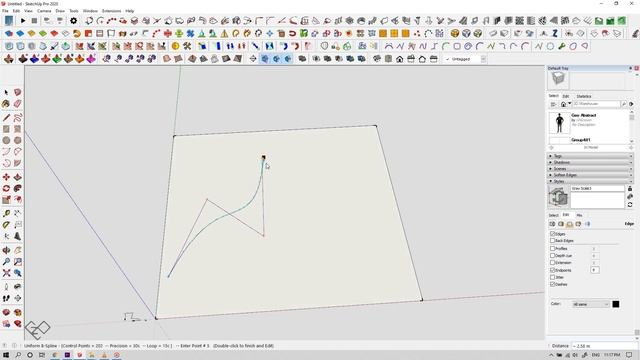Click the black edge color swatch
Viewport: 640px width, 360px height.
tap(616, 304)
